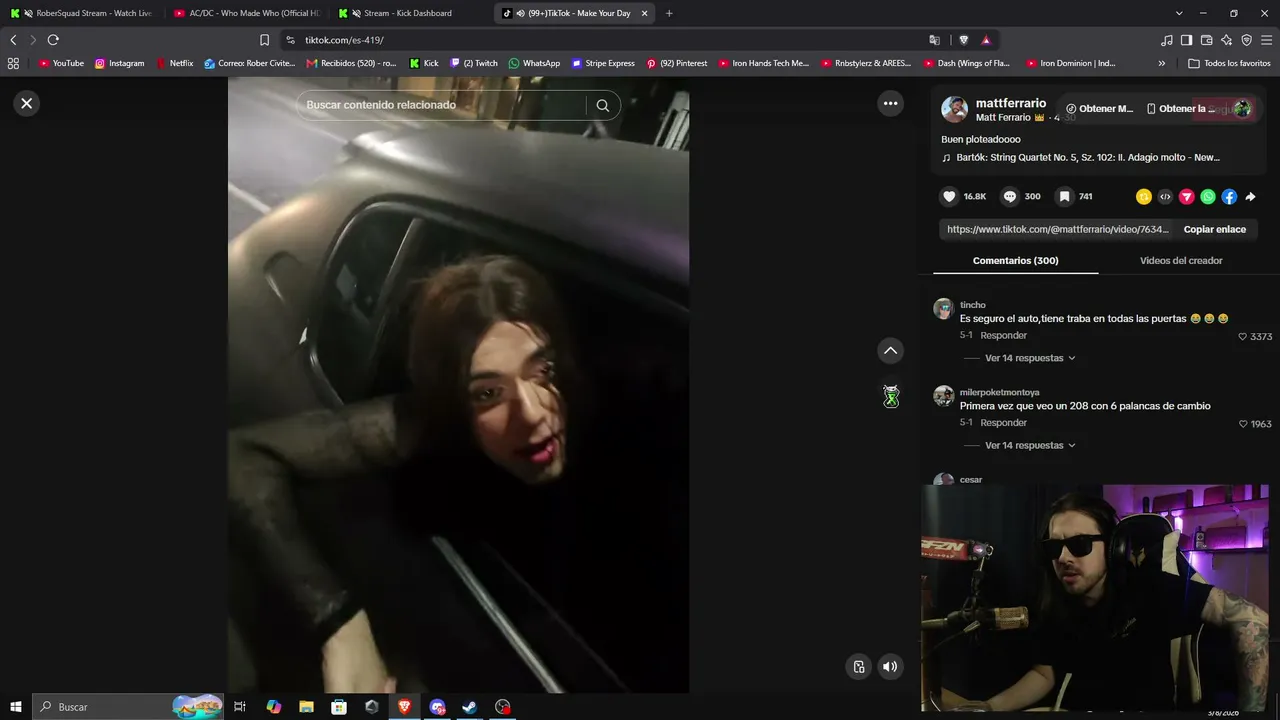Expand the 14 replies under tincho's comment
The height and width of the screenshot is (720, 1280).
(1029, 358)
